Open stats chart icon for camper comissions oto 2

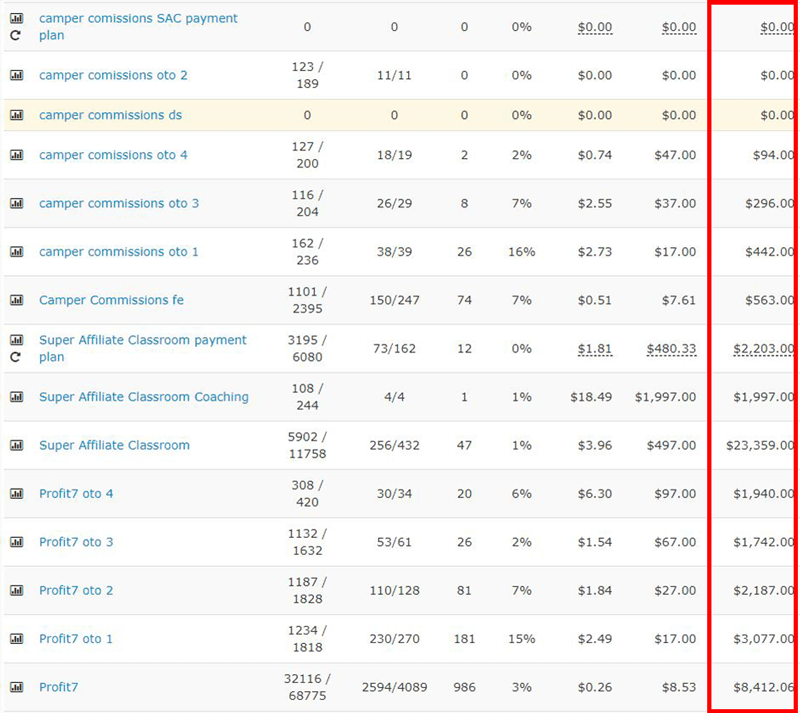tap(16, 76)
